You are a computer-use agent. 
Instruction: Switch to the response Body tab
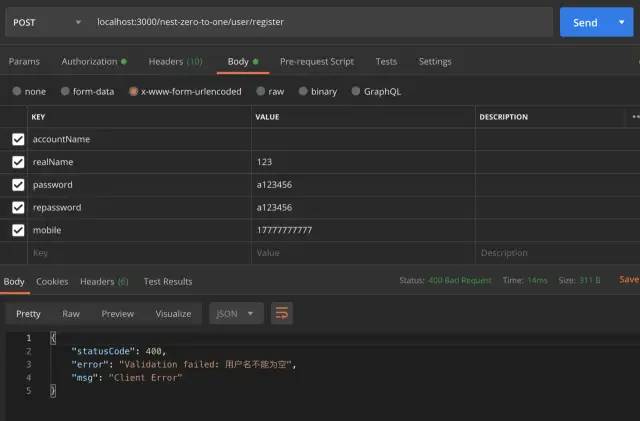coord(14,281)
